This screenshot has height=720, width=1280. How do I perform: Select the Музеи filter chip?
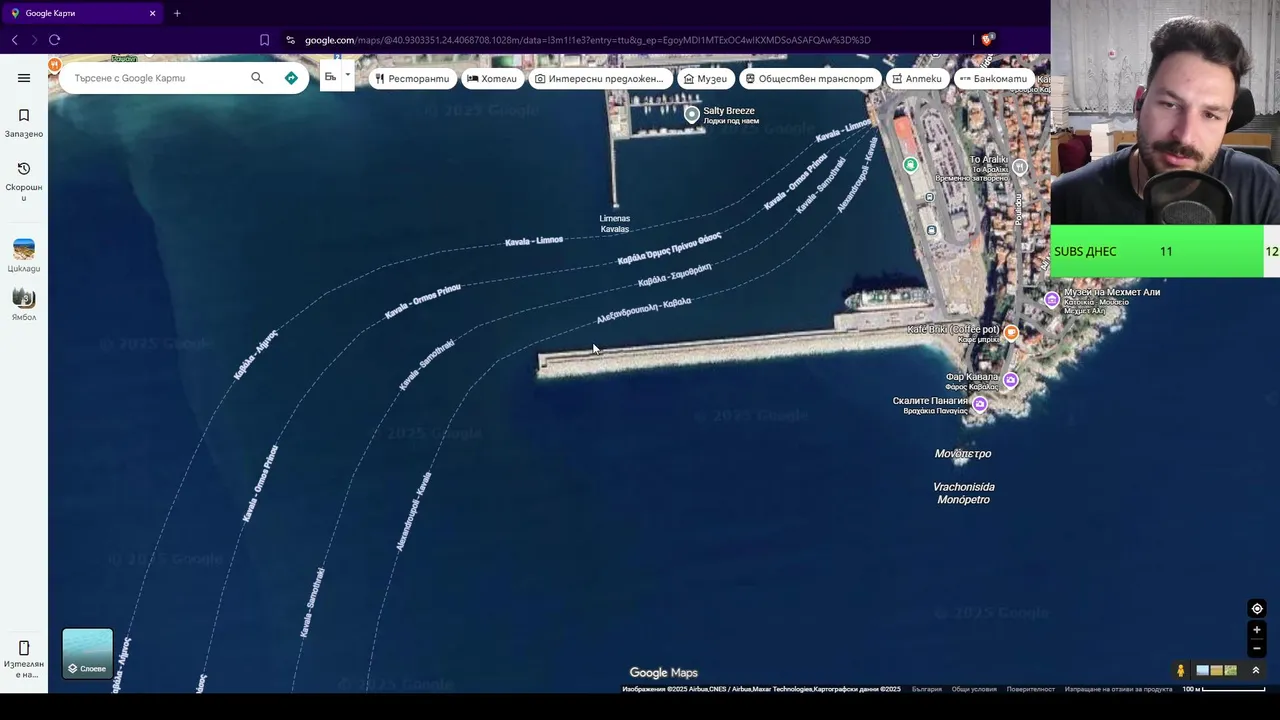(x=705, y=78)
